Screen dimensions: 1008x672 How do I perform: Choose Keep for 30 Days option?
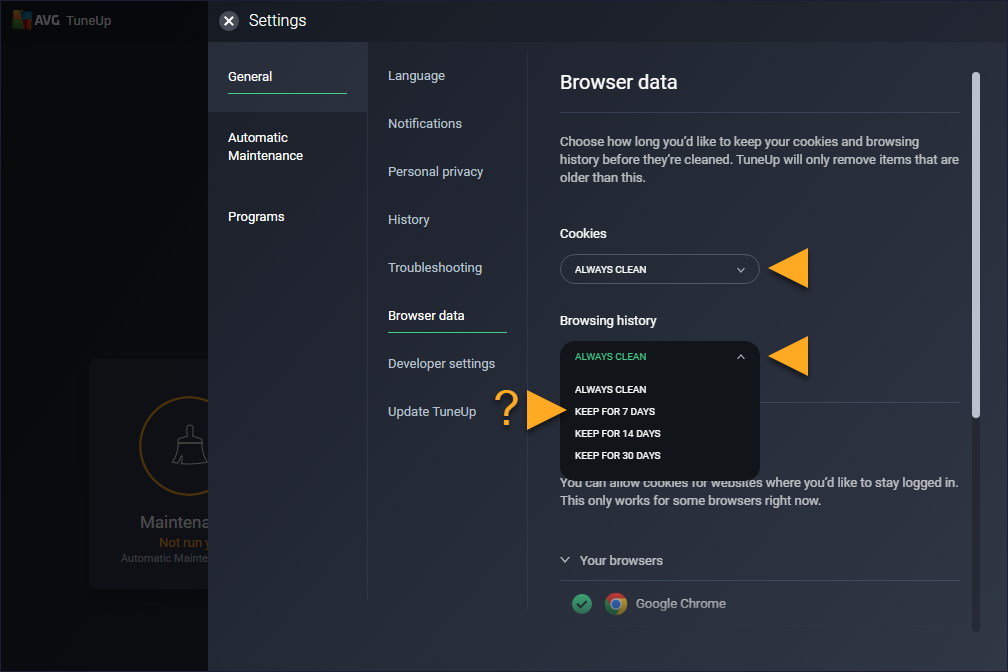617,455
